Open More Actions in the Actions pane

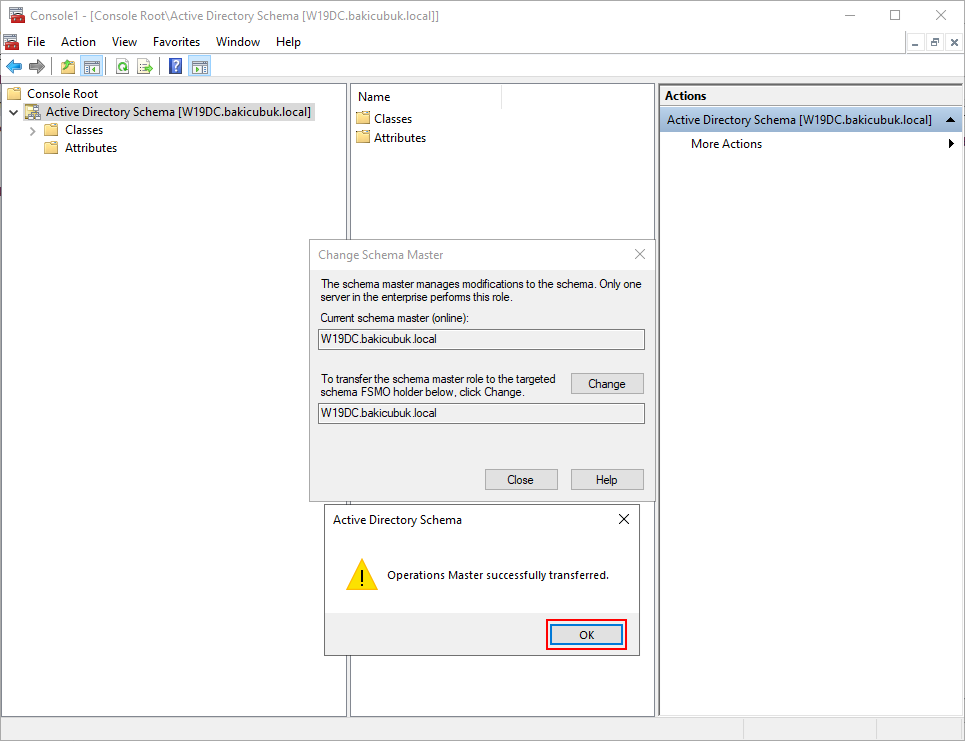(726, 143)
